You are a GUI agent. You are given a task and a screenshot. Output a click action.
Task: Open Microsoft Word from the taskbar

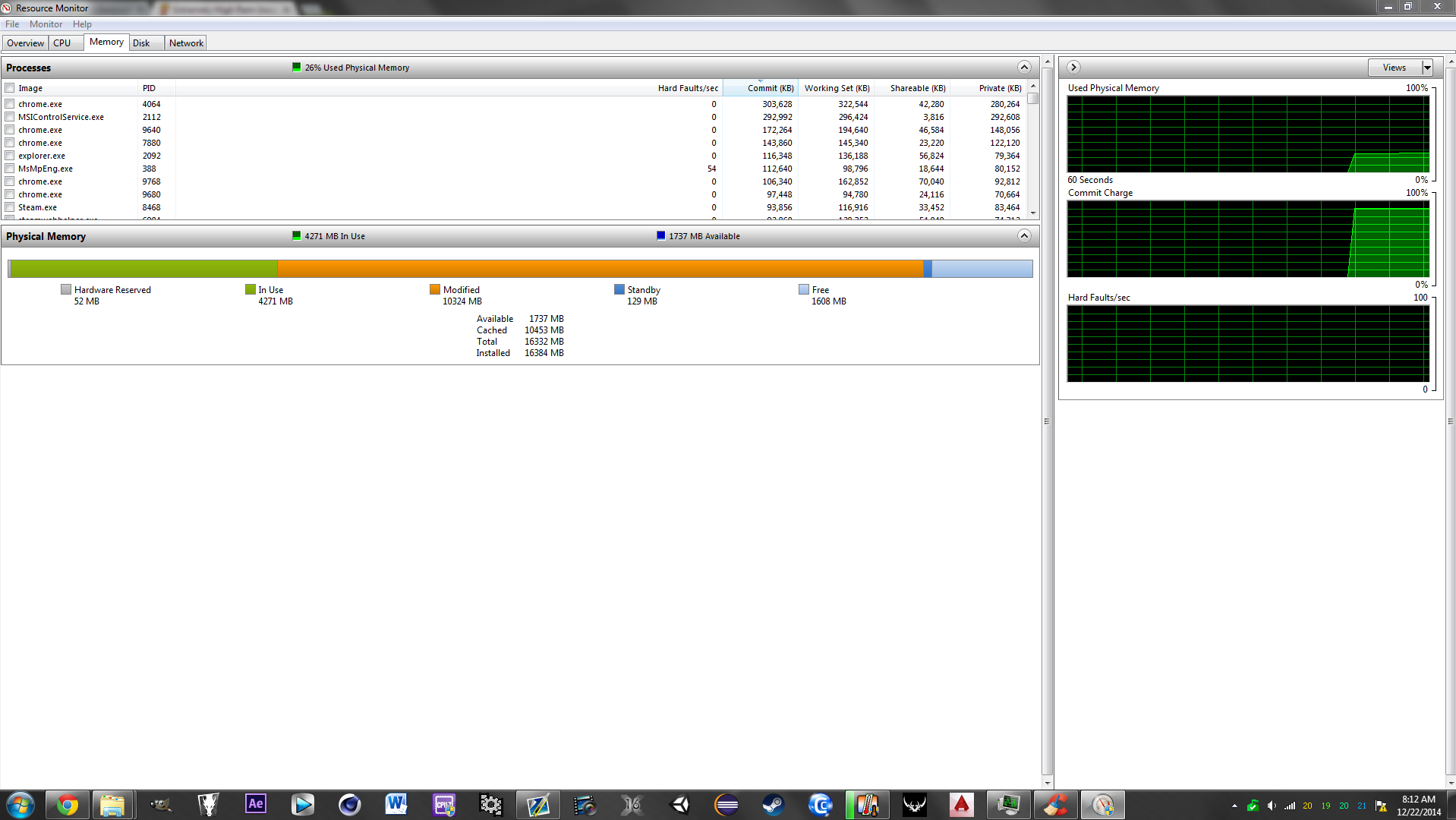(396, 805)
